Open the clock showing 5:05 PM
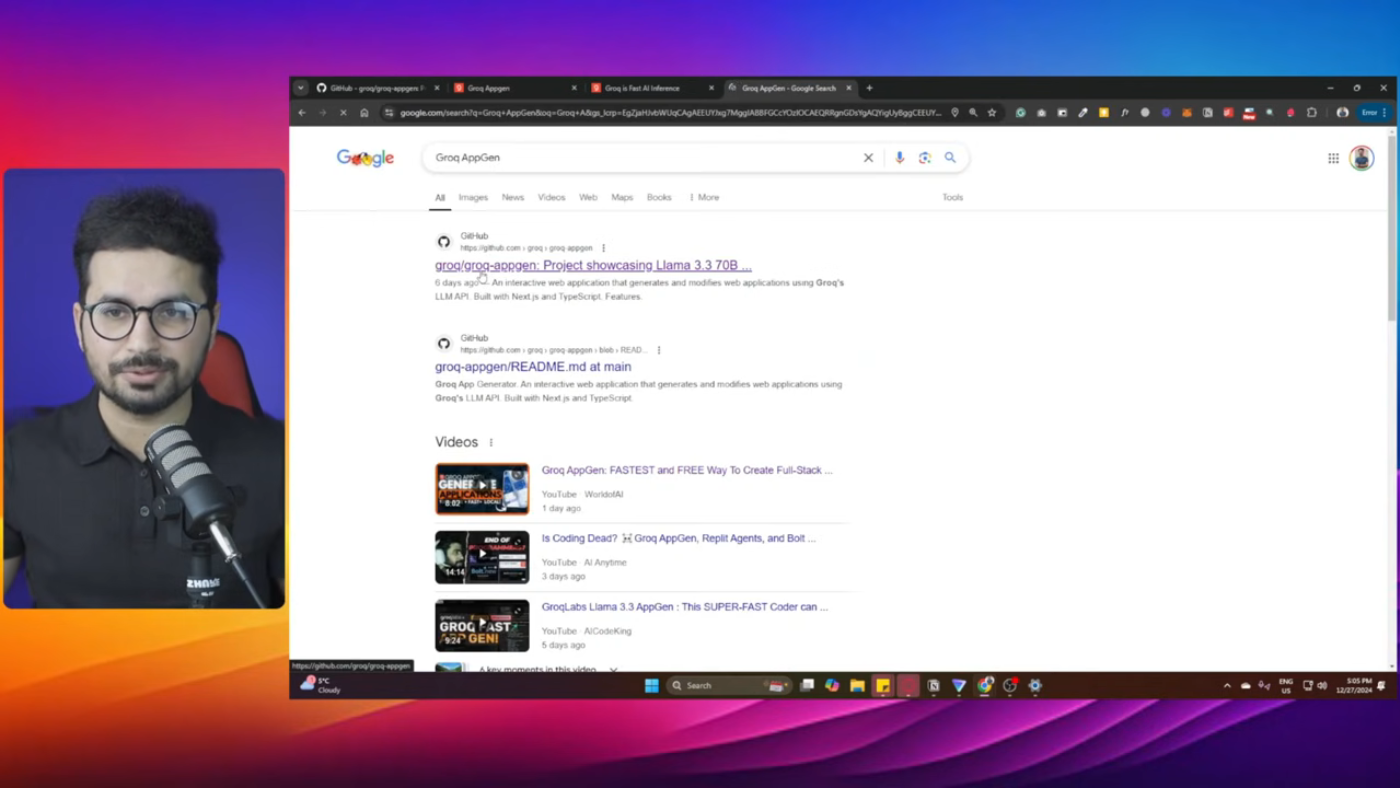 1359,685
